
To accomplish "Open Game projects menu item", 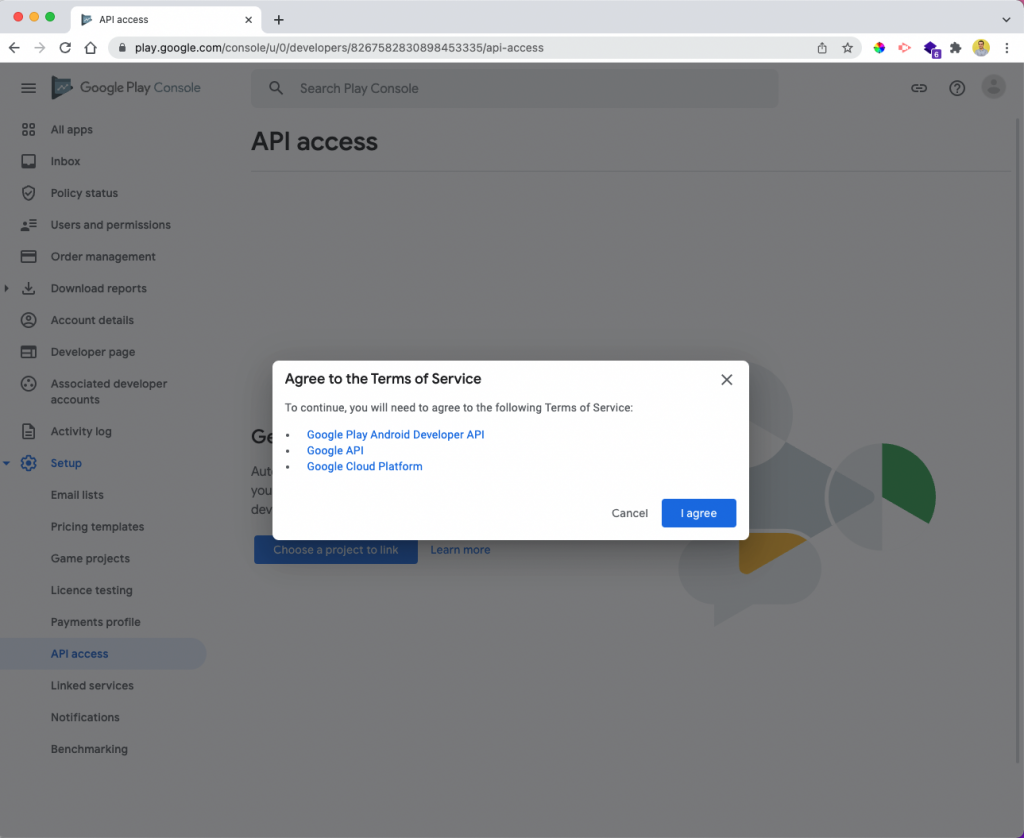I will pos(90,558).
